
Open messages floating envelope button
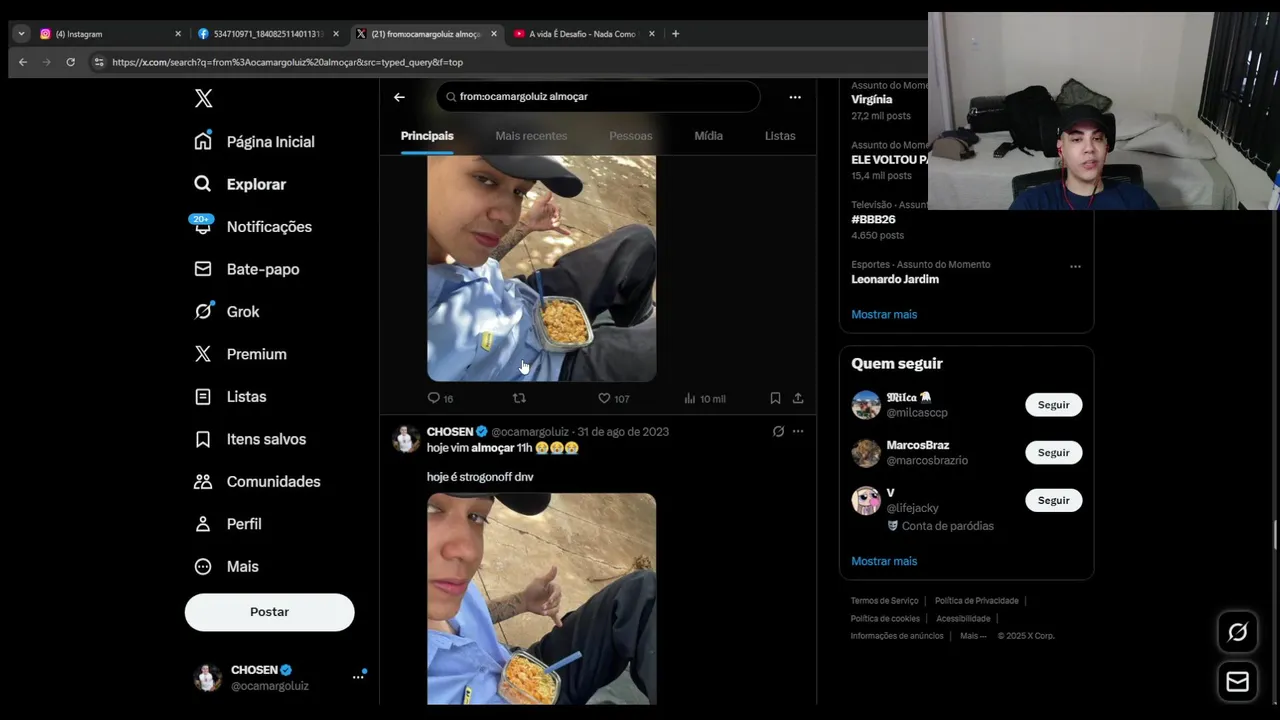pyautogui.click(x=1237, y=682)
